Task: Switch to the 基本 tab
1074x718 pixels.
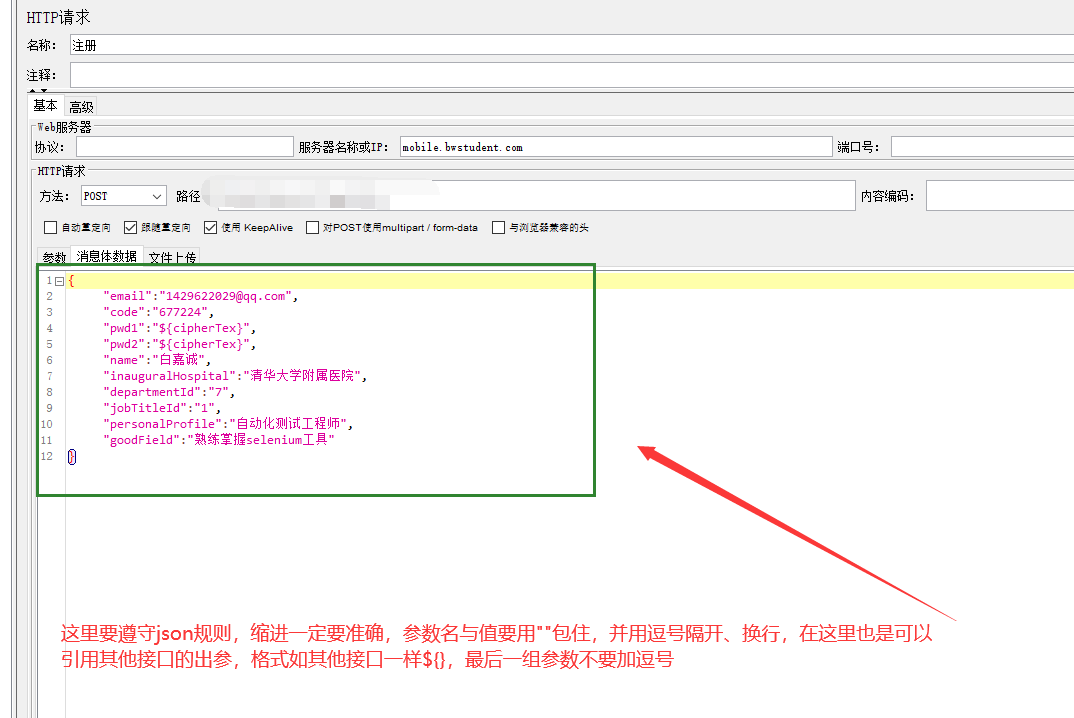Action: (x=45, y=105)
